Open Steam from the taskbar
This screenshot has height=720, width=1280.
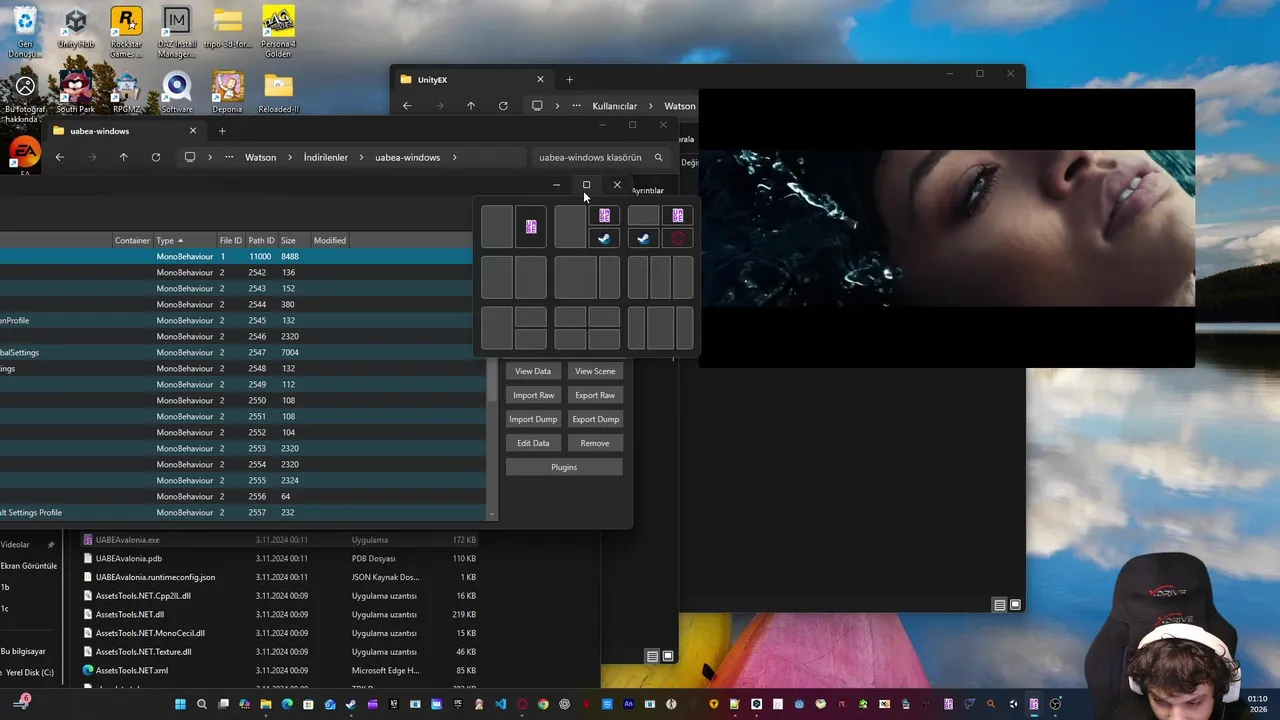351,704
